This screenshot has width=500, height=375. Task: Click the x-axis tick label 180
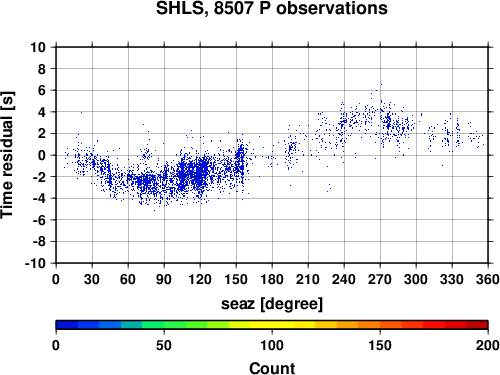pos(272,279)
